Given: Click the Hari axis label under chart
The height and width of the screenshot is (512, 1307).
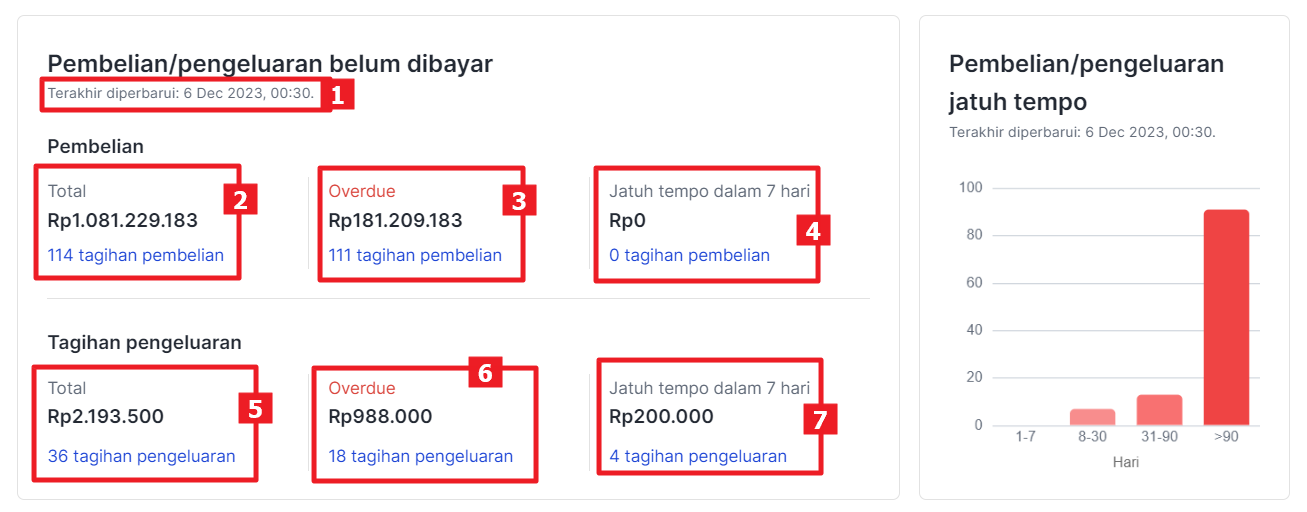Looking at the screenshot, I should coord(1125,462).
